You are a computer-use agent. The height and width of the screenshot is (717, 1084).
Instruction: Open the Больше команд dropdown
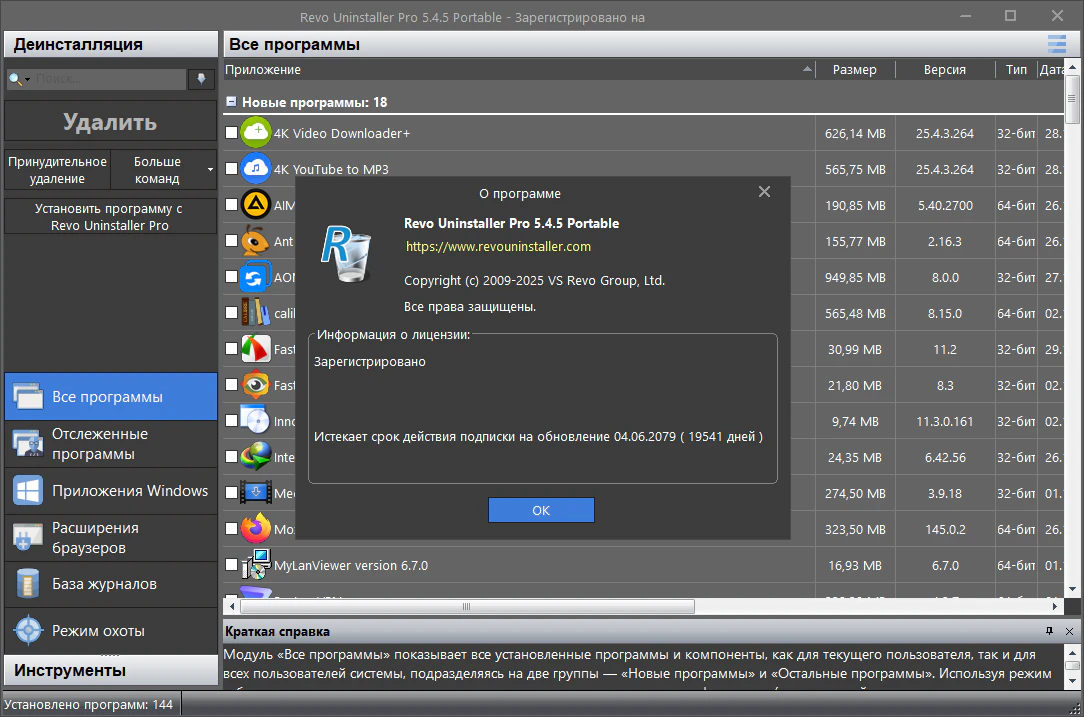(162, 170)
